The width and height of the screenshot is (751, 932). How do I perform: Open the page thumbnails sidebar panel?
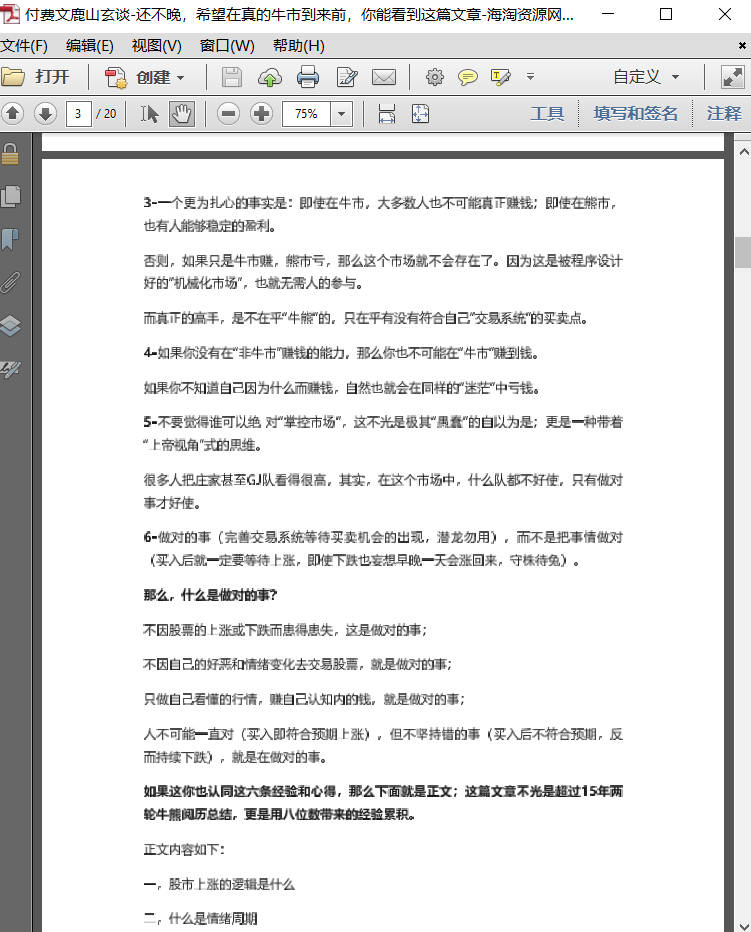11,196
